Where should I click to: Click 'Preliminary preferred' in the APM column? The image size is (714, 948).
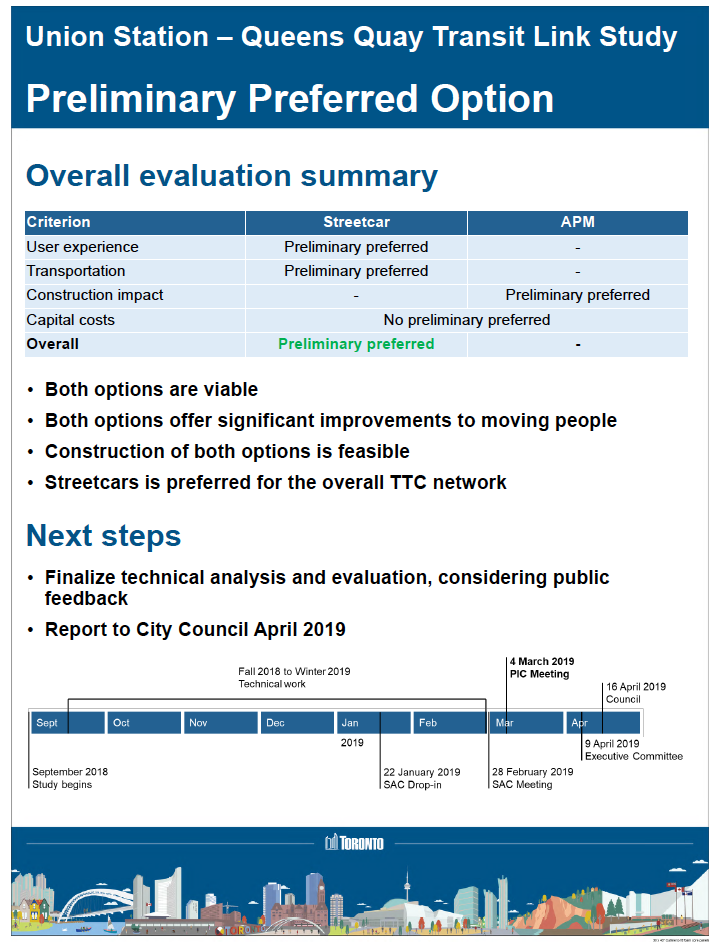577,295
